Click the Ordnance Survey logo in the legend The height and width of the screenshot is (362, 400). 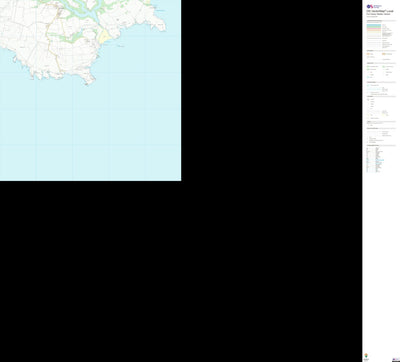pyautogui.click(x=374, y=6)
